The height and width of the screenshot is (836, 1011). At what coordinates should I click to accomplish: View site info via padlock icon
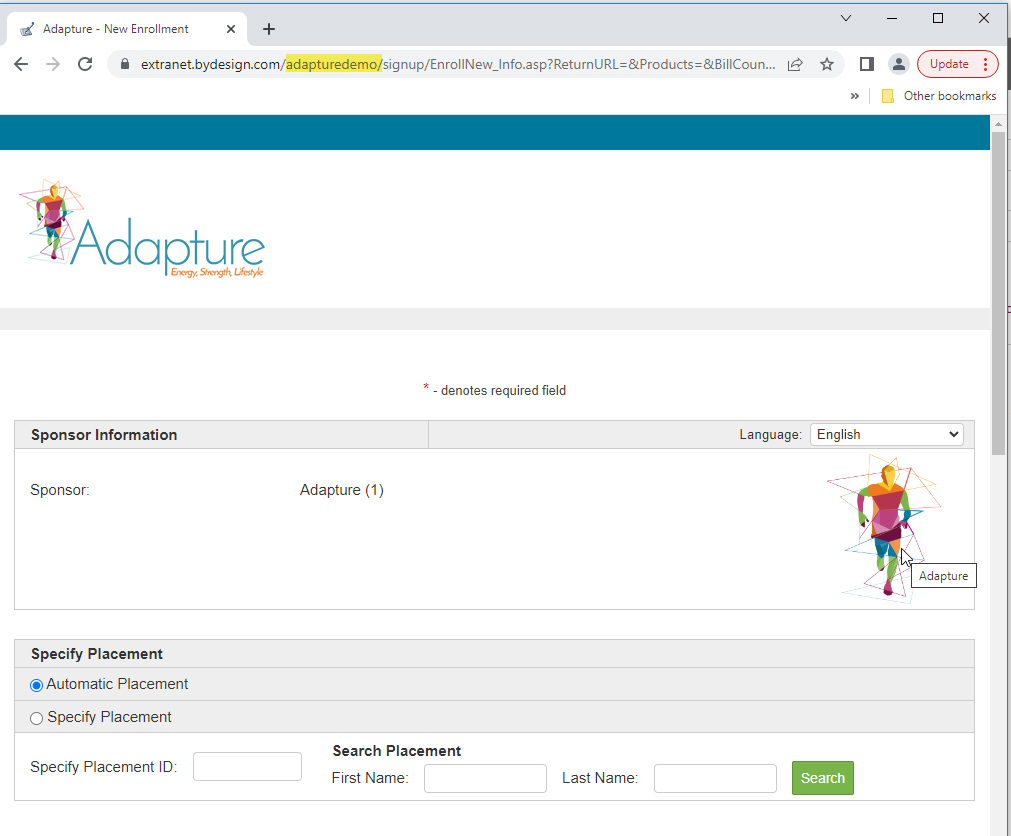point(125,64)
